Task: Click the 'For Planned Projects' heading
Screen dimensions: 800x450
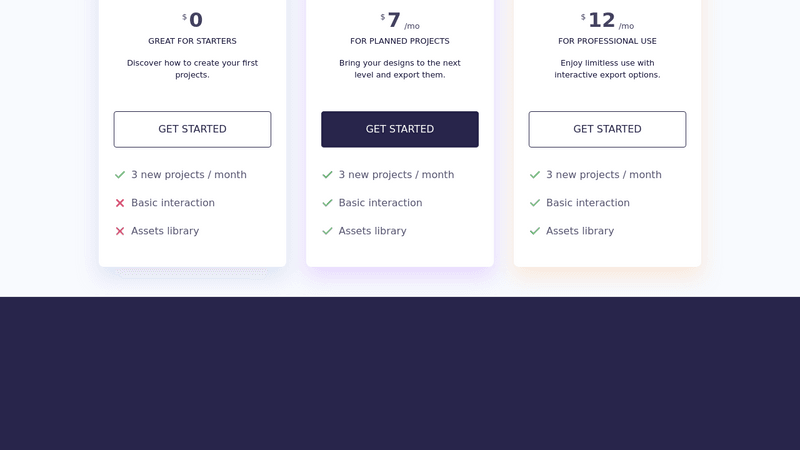Action: click(400, 41)
